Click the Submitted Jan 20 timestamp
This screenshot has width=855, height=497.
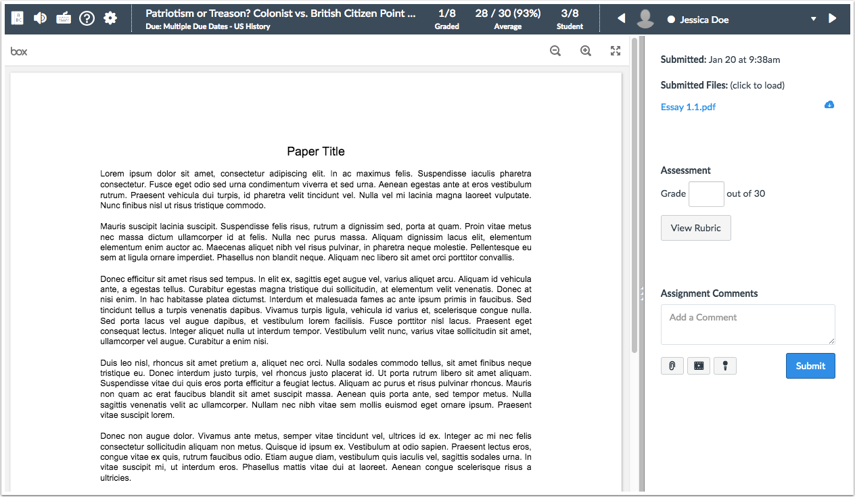[720, 59]
